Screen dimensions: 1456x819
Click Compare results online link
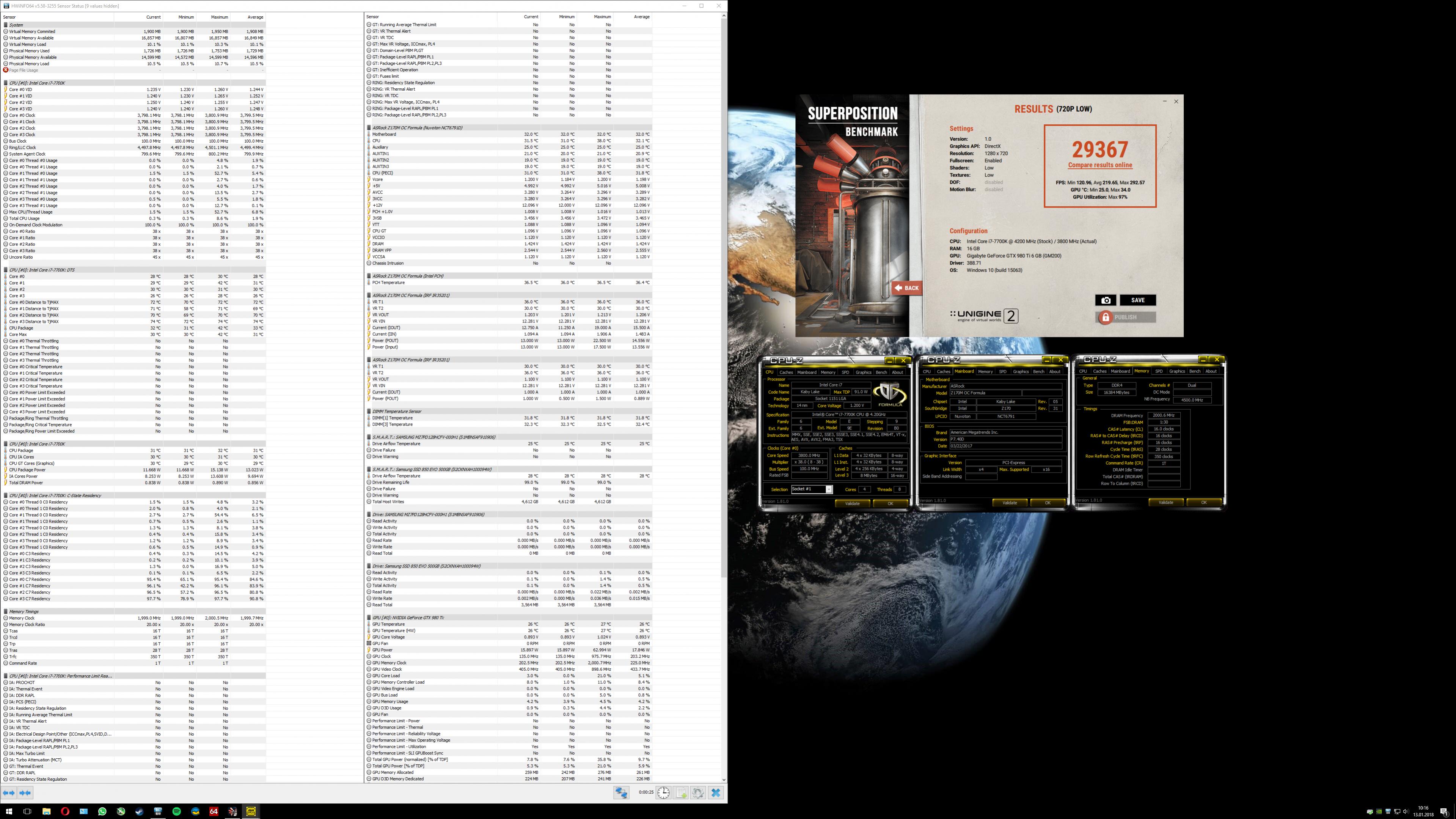coord(1099,165)
